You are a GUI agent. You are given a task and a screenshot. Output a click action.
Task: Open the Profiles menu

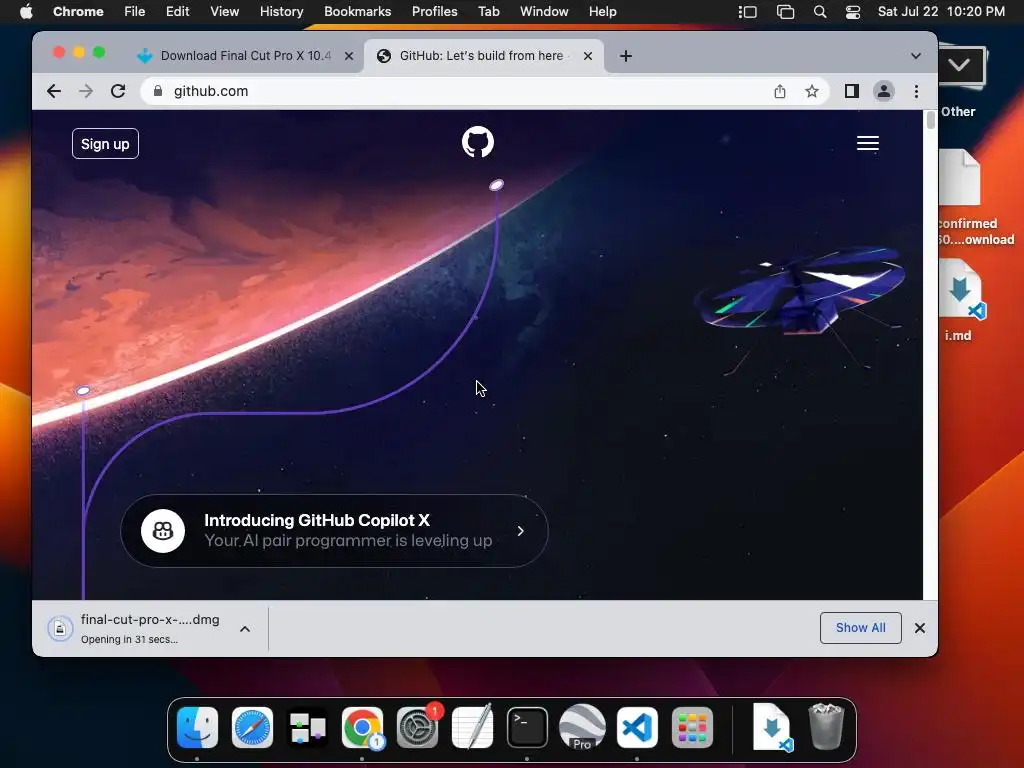(x=434, y=12)
